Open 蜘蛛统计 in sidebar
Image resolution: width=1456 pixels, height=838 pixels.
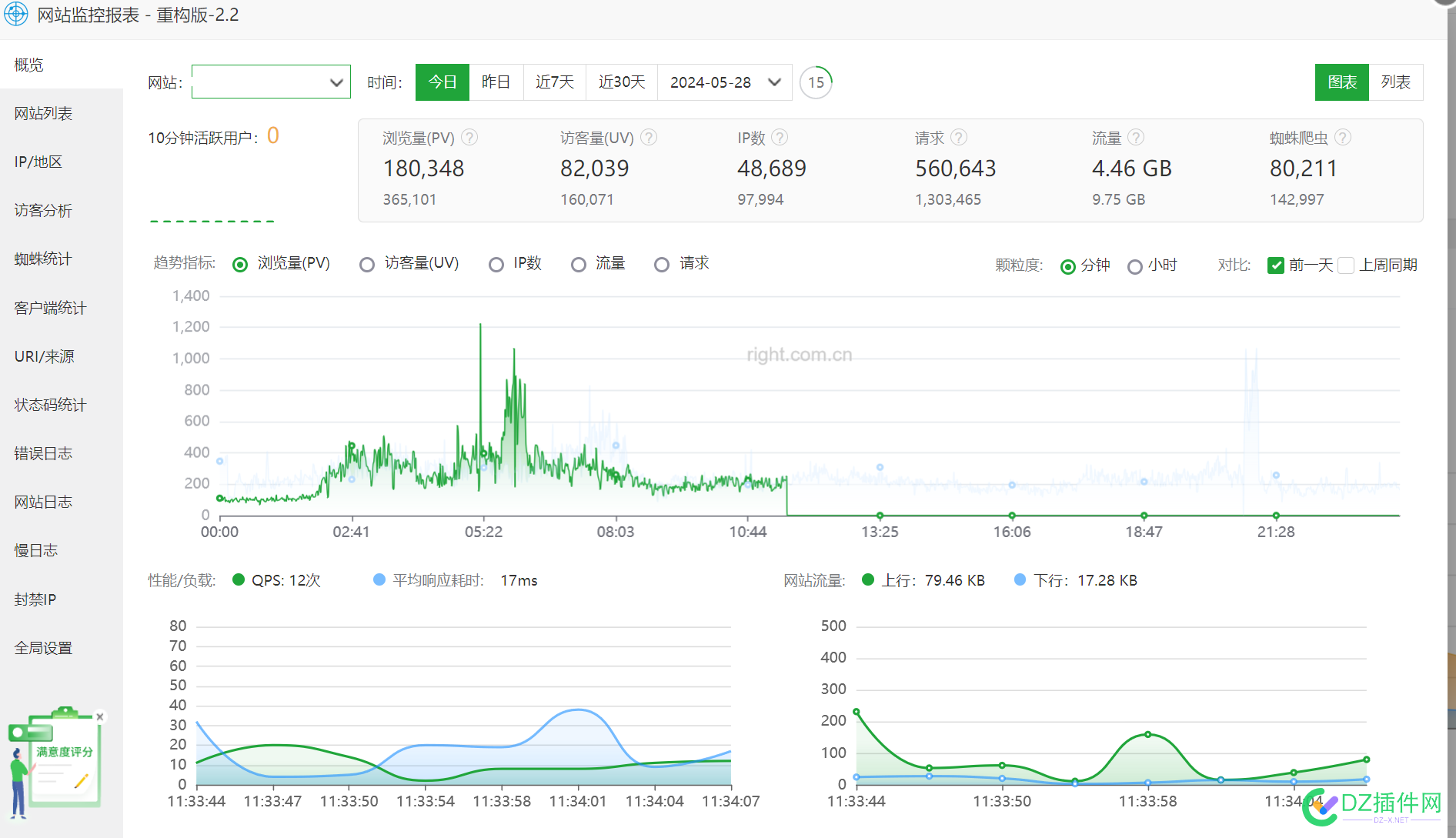[62, 259]
